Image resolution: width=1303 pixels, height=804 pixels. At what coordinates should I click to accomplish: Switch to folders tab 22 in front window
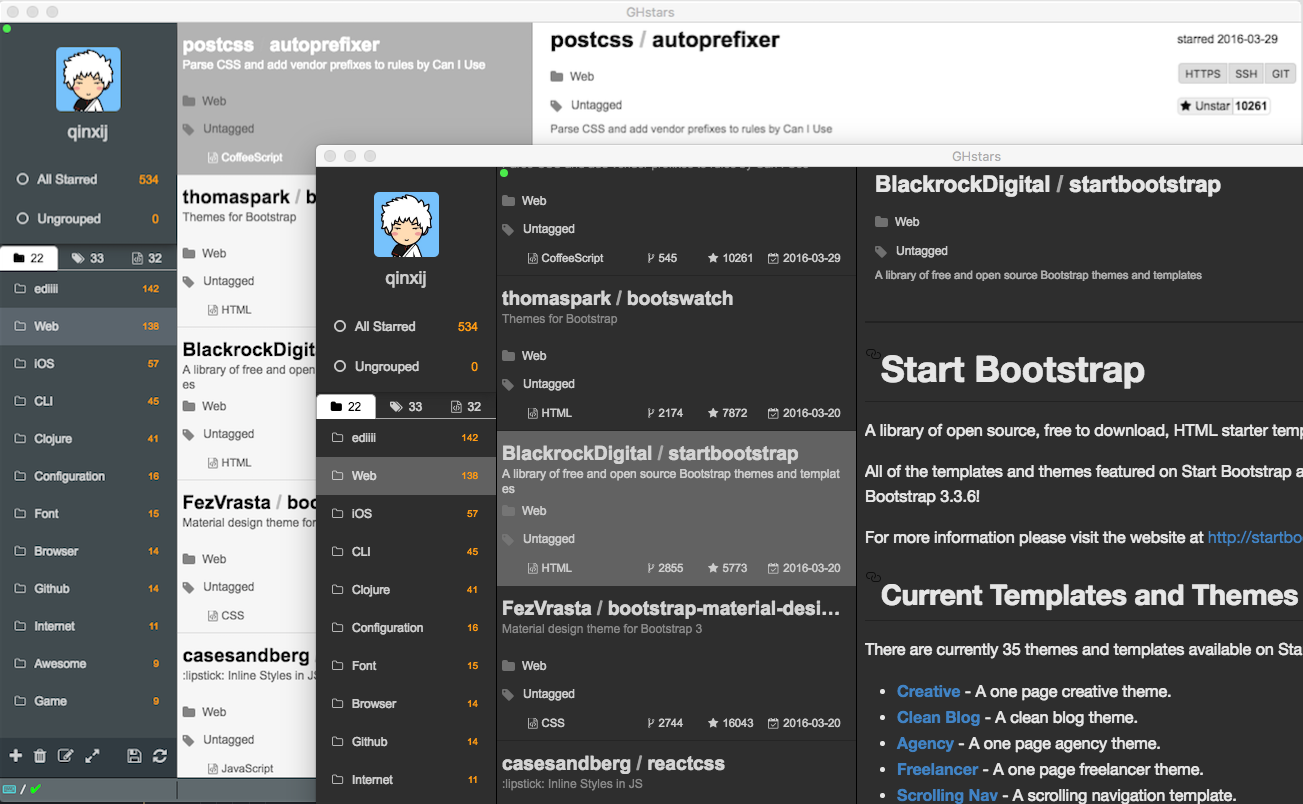click(x=346, y=406)
